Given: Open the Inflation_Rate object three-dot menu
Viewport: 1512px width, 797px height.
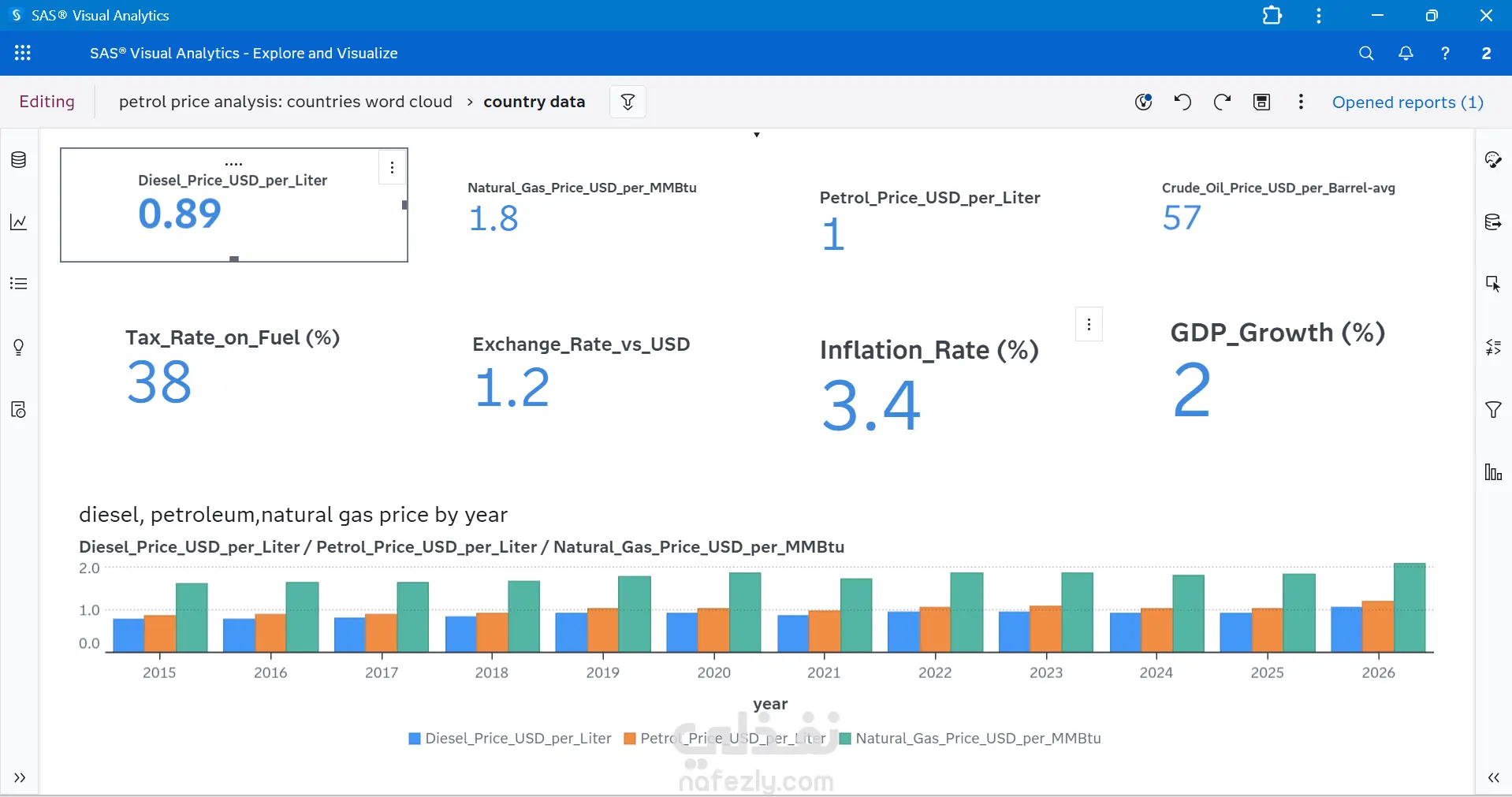Looking at the screenshot, I should pos(1089,325).
